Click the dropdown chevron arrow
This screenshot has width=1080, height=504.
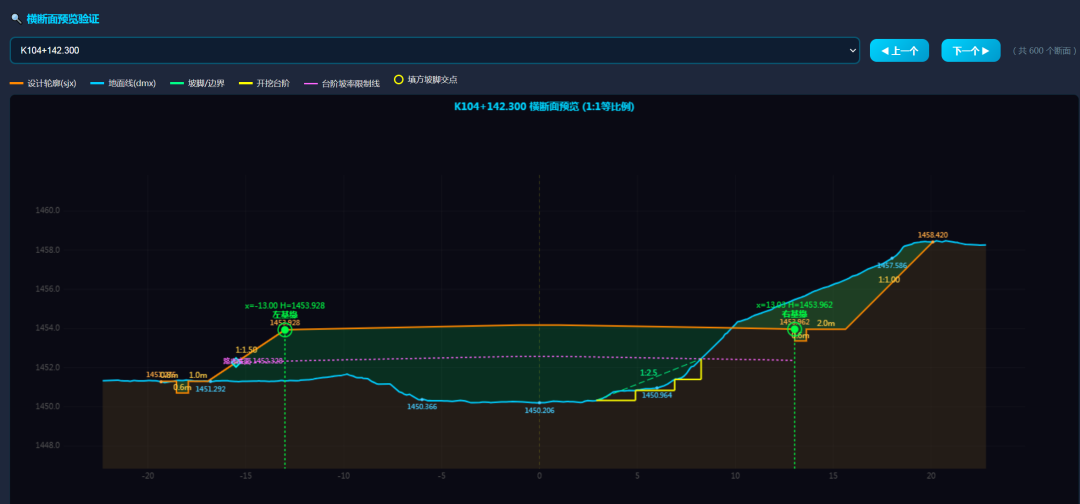click(853, 50)
